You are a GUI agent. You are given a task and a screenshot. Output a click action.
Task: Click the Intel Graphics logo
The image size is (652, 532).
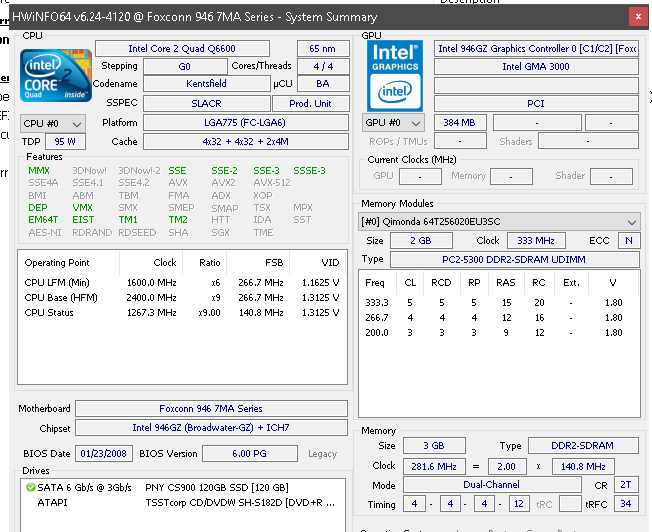(395, 76)
